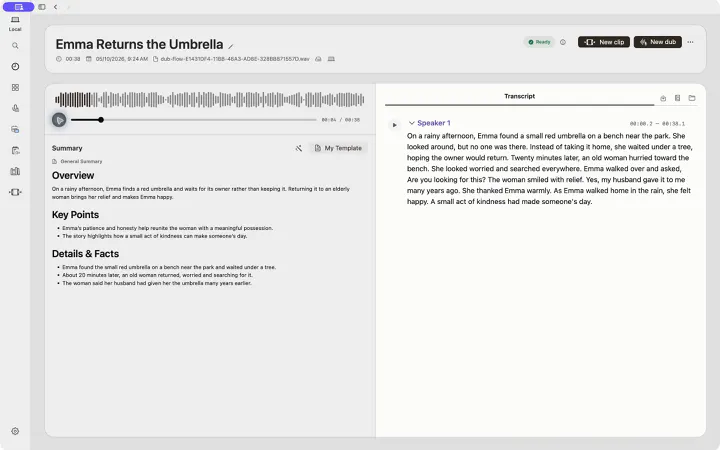Open the clip trimming icon in sidebar
Viewport: 720px width, 450px height.
[15, 192]
